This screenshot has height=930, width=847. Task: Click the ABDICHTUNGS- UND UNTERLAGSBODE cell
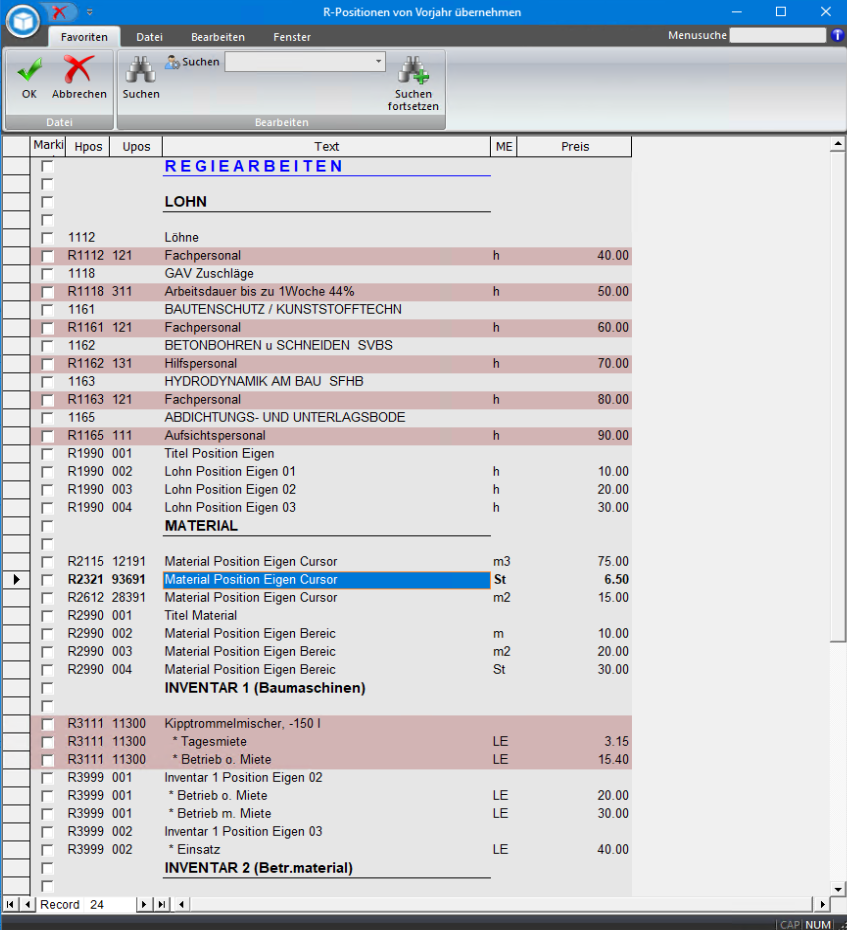point(326,418)
